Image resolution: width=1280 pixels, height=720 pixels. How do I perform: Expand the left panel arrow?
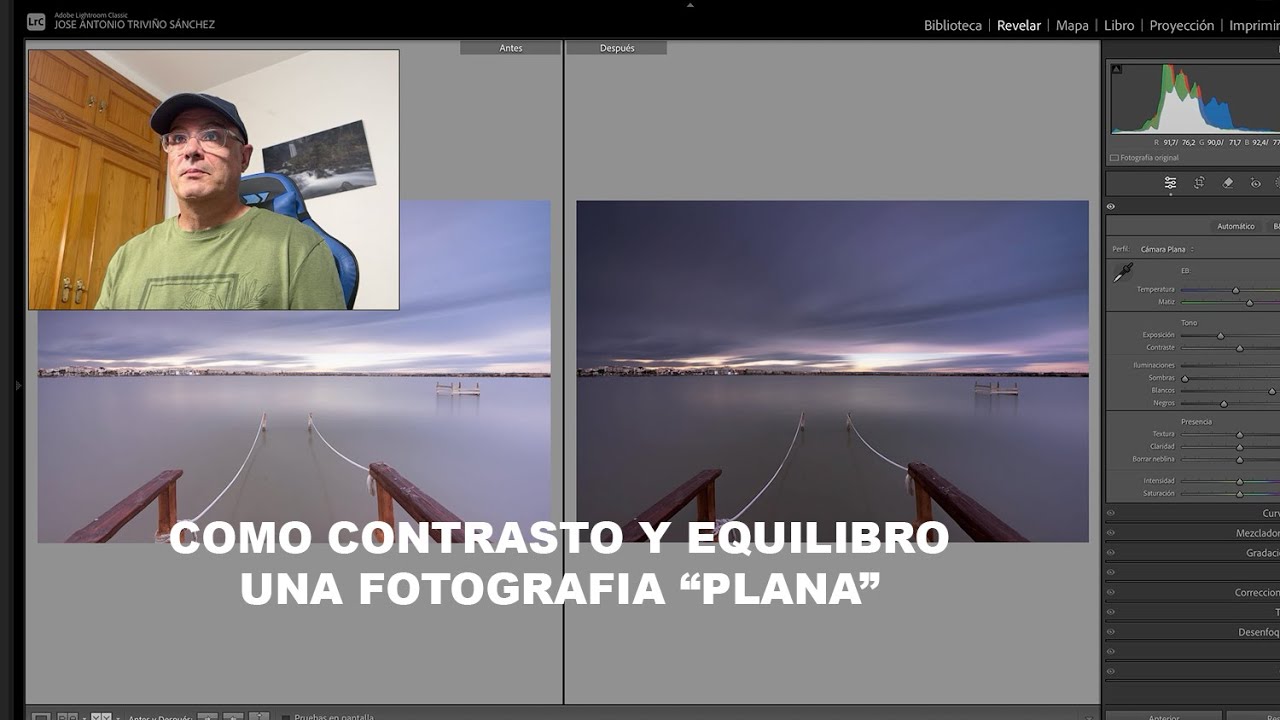(x=18, y=385)
